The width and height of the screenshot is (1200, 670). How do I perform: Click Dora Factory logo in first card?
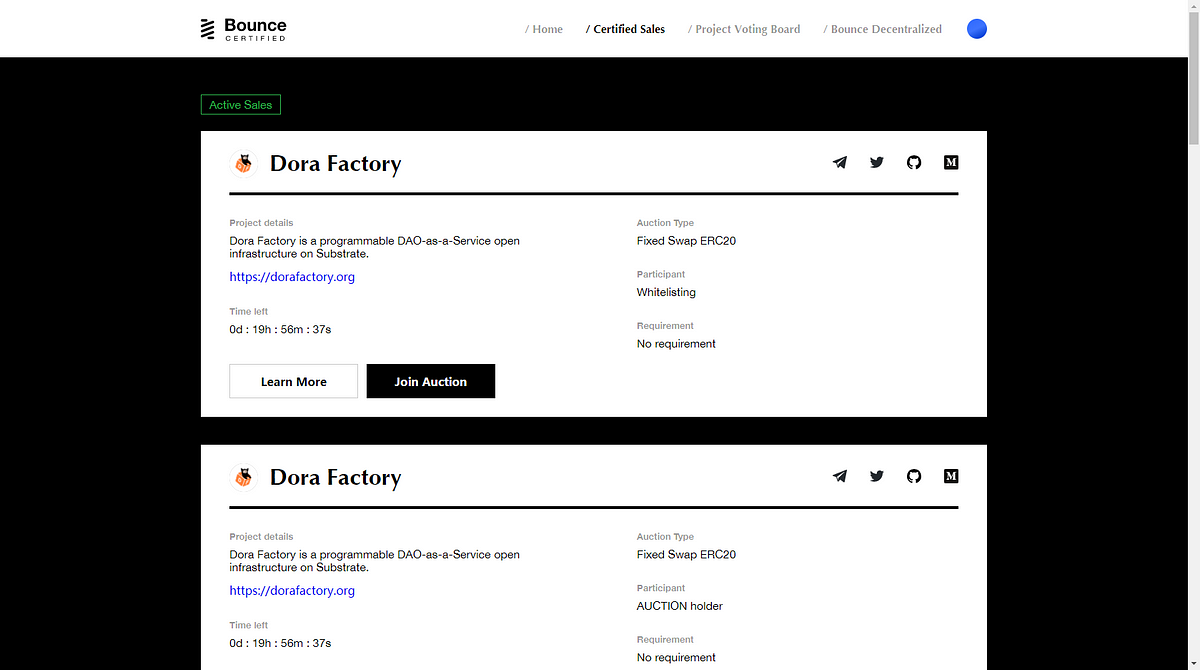[243, 164]
